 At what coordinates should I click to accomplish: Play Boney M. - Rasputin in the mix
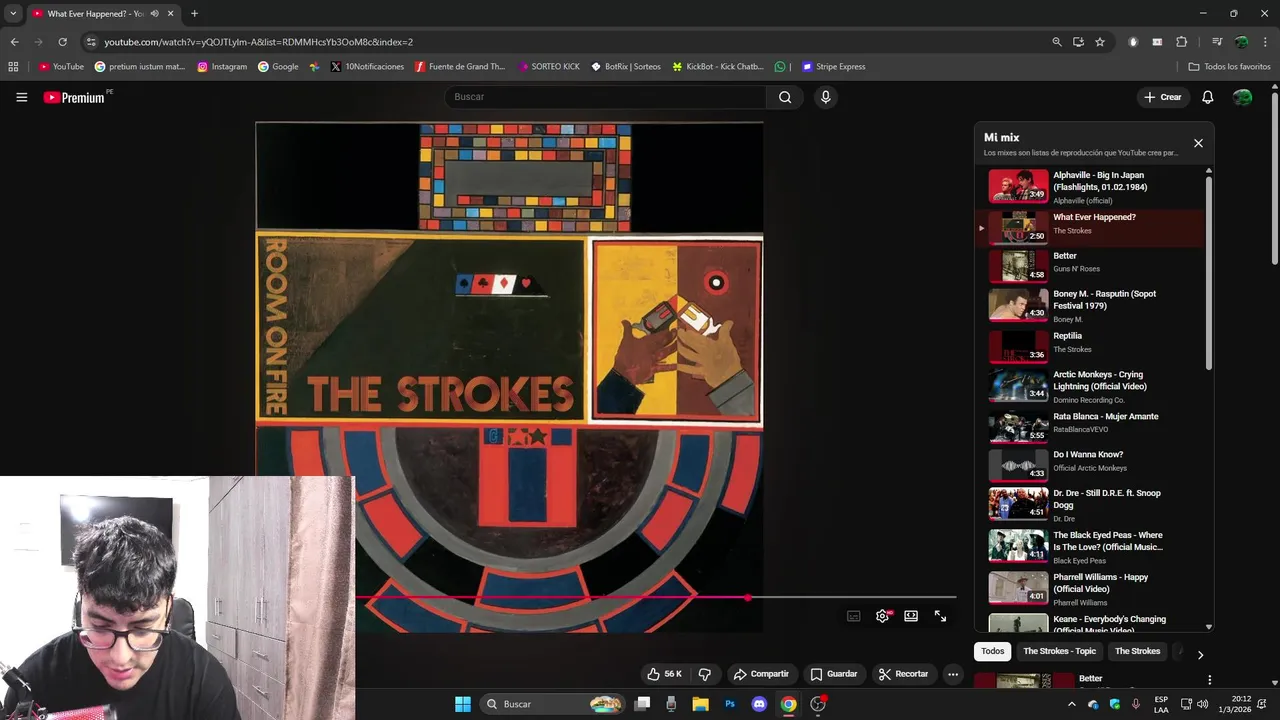coord(1090,305)
